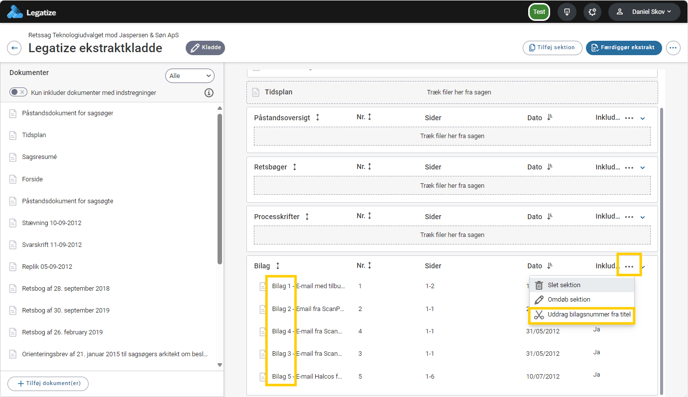Screen dimensions: 688x397
Task: Click the info icon in Dokumenter panel
Action: click(x=209, y=93)
